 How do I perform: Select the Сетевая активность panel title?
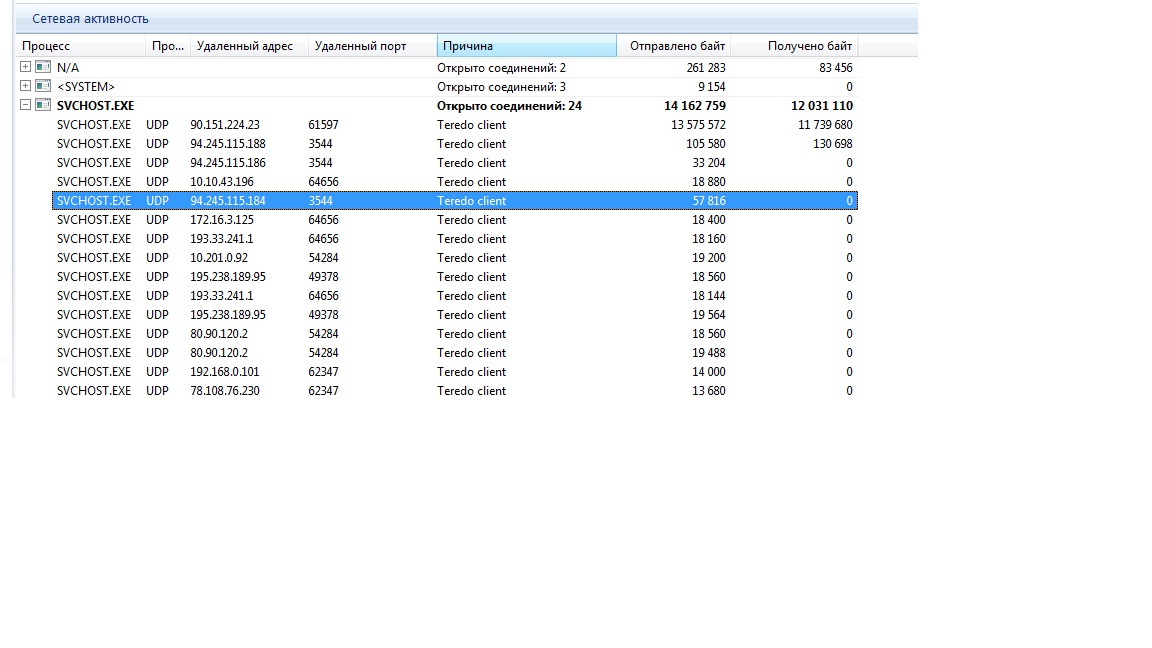pos(90,18)
